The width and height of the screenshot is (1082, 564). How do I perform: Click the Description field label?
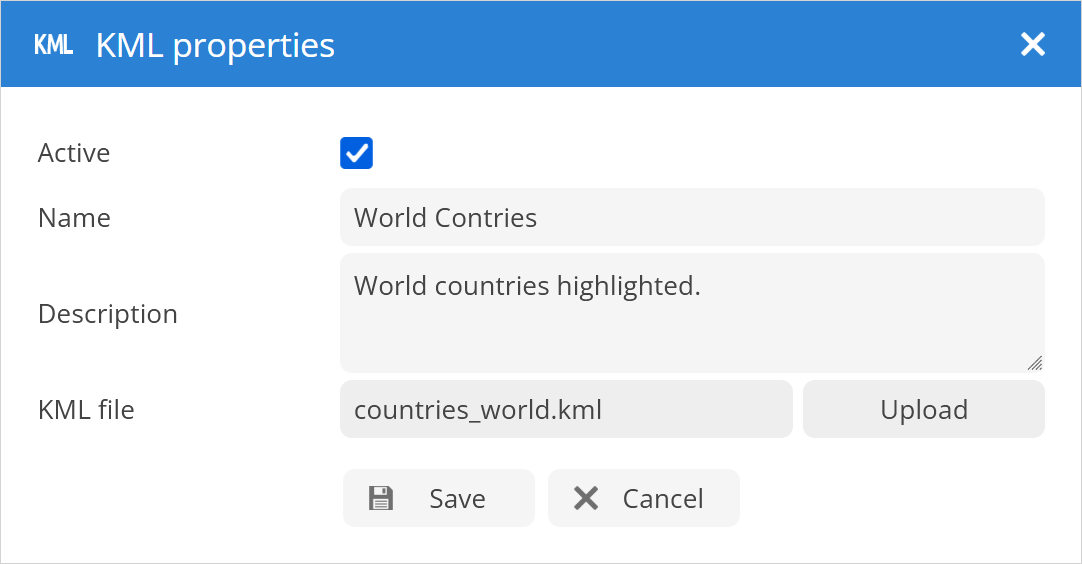pyautogui.click(x=107, y=313)
